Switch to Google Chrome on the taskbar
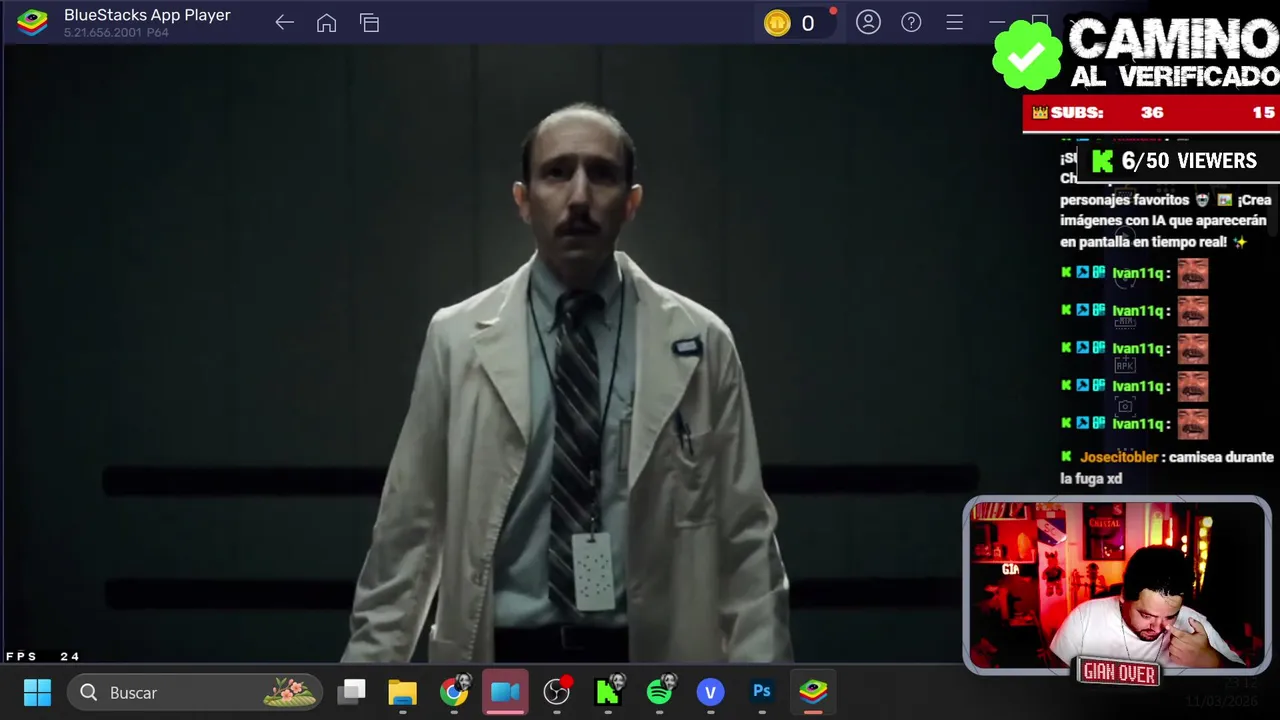Image resolution: width=1280 pixels, height=720 pixels. (x=454, y=692)
